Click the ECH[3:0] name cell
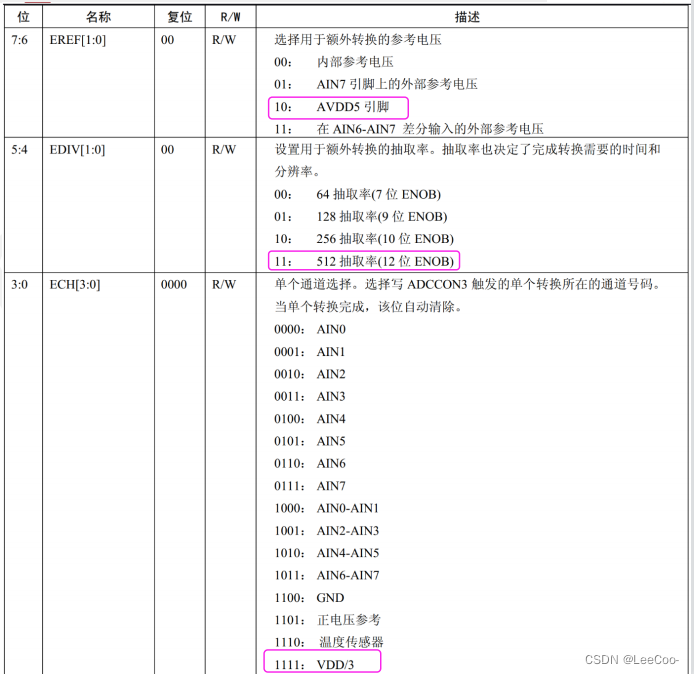 [98, 473]
